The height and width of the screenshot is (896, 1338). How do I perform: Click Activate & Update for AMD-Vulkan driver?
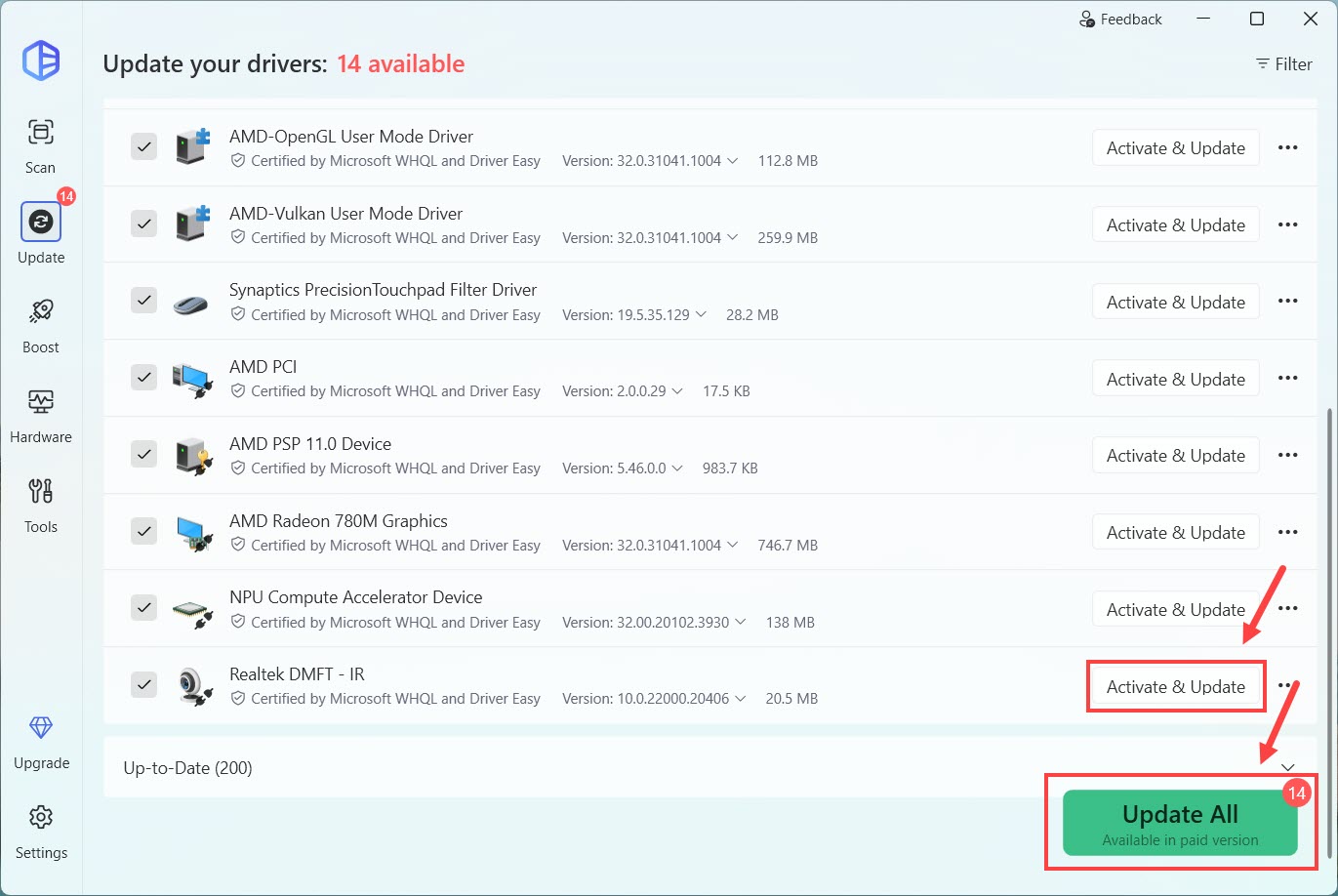(1176, 225)
